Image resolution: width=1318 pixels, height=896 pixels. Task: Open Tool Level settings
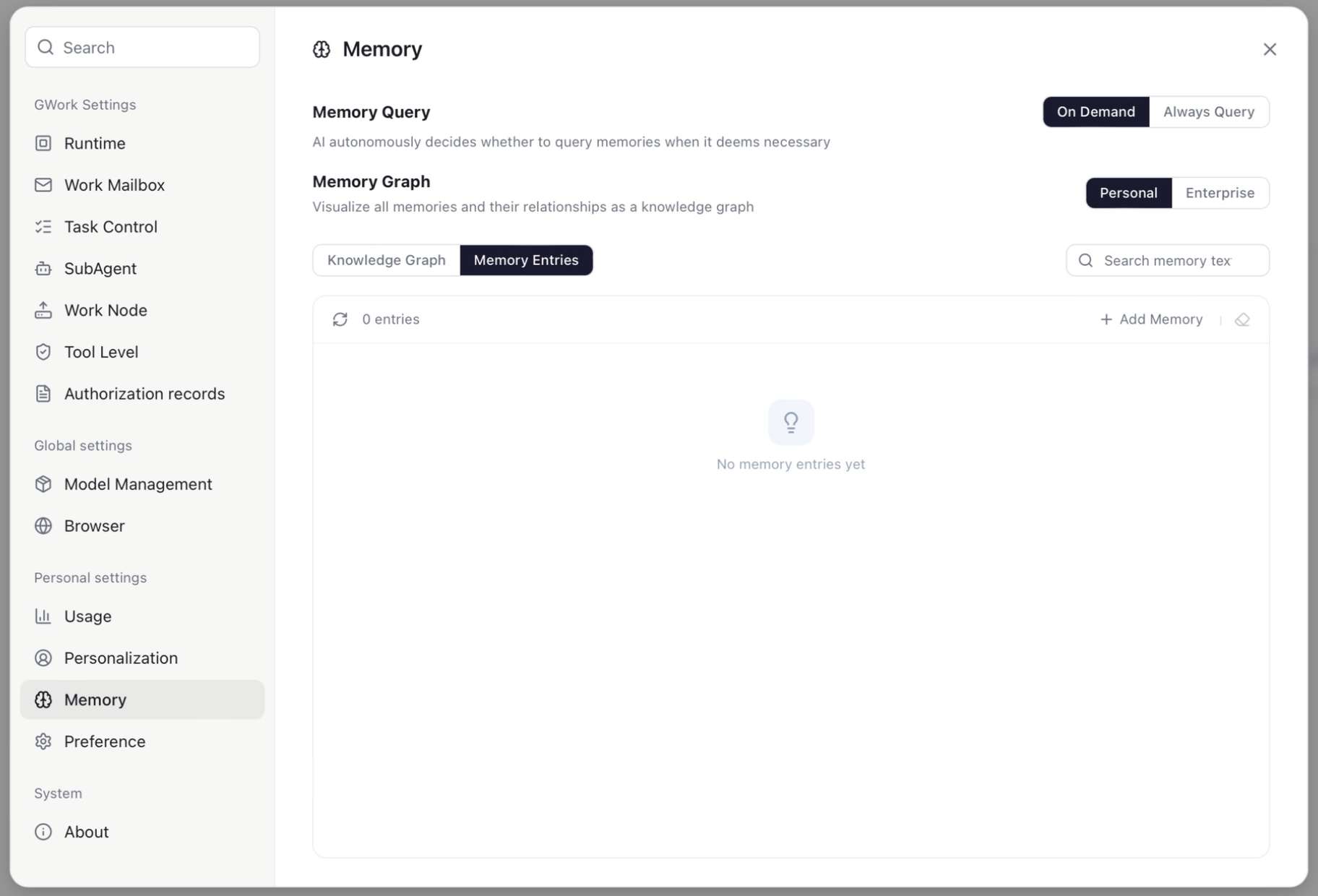pos(142,352)
